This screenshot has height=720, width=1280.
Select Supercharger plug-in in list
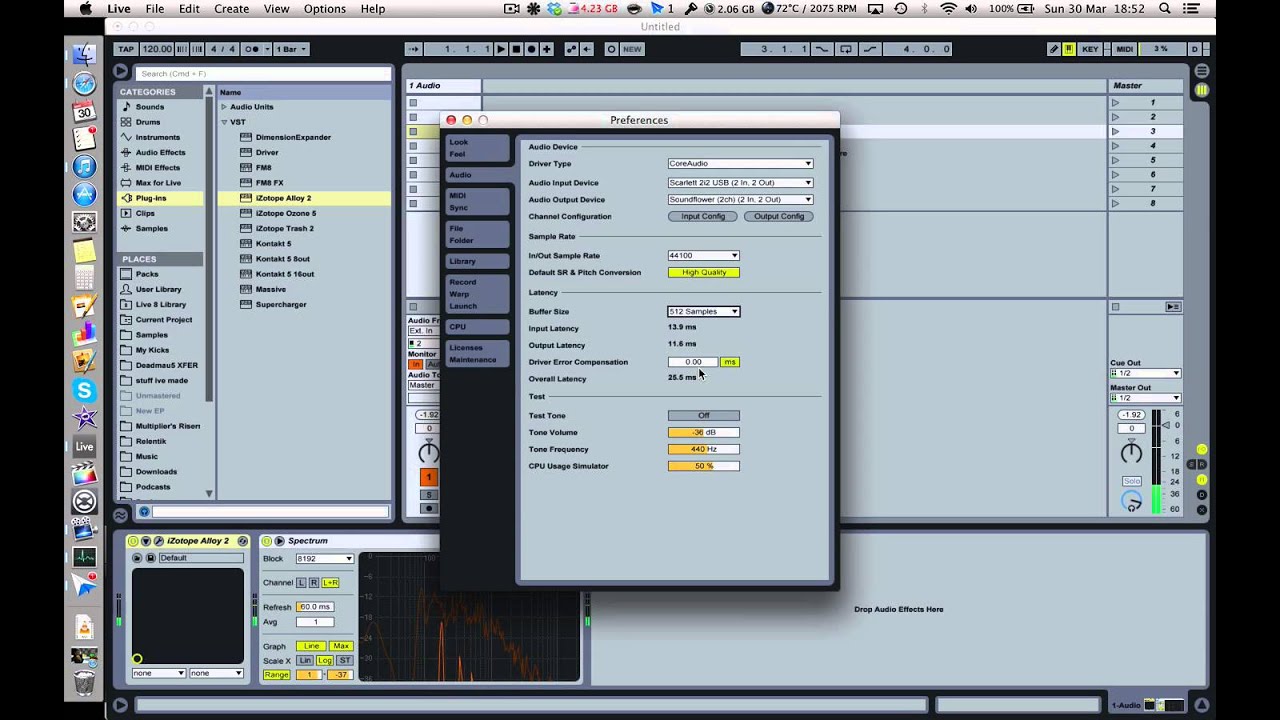(281, 304)
